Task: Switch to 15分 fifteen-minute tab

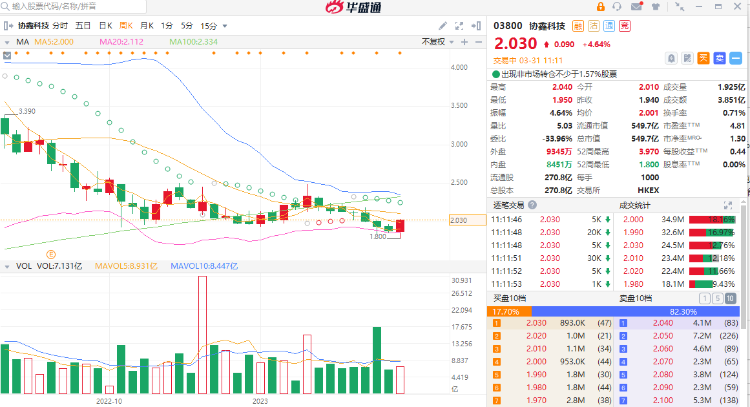Action: (x=209, y=26)
